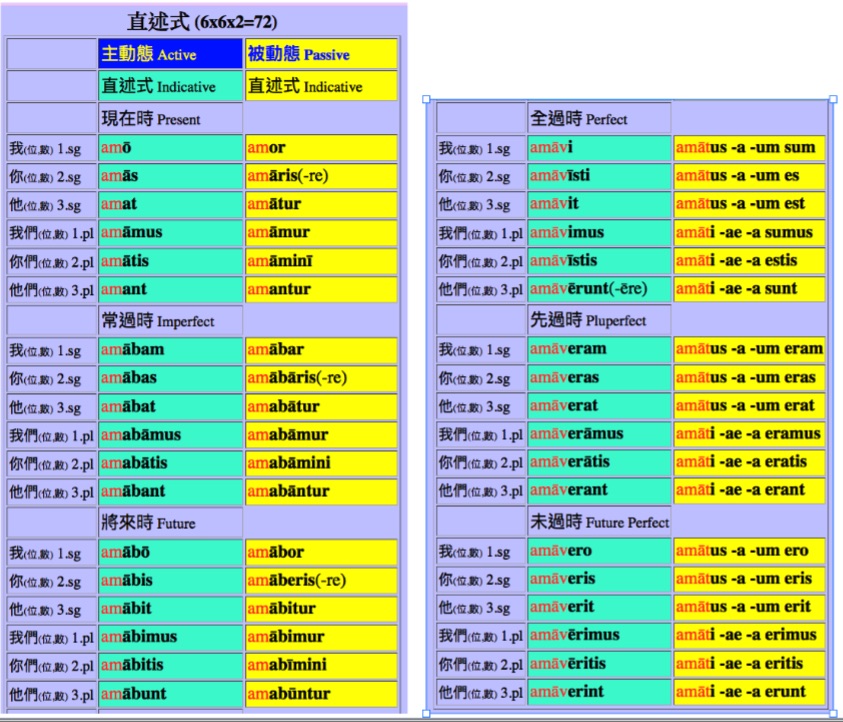
Task: Click the cell amantur
Action: (x=321, y=289)
